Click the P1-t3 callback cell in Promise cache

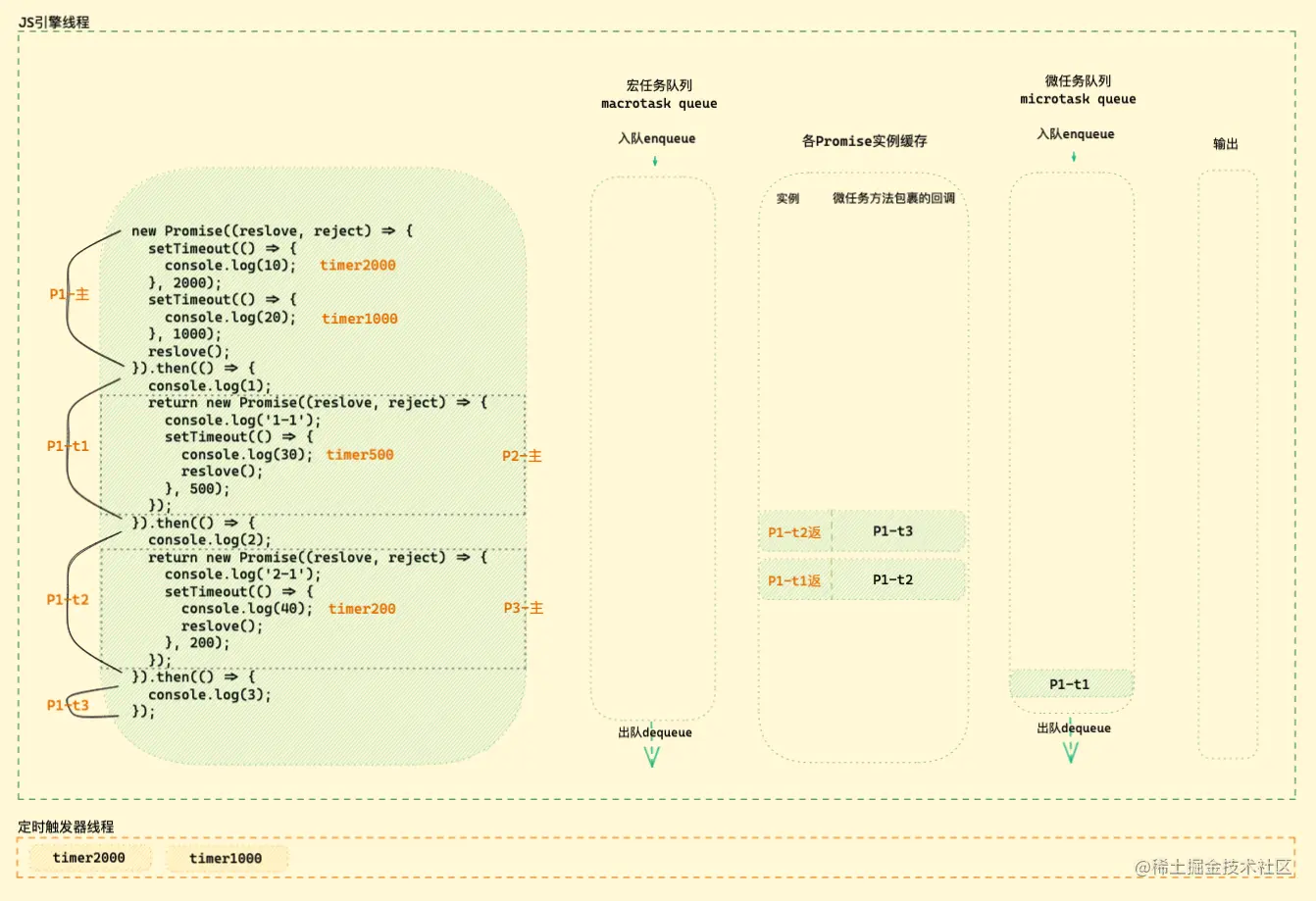click(x=898, y=530)
